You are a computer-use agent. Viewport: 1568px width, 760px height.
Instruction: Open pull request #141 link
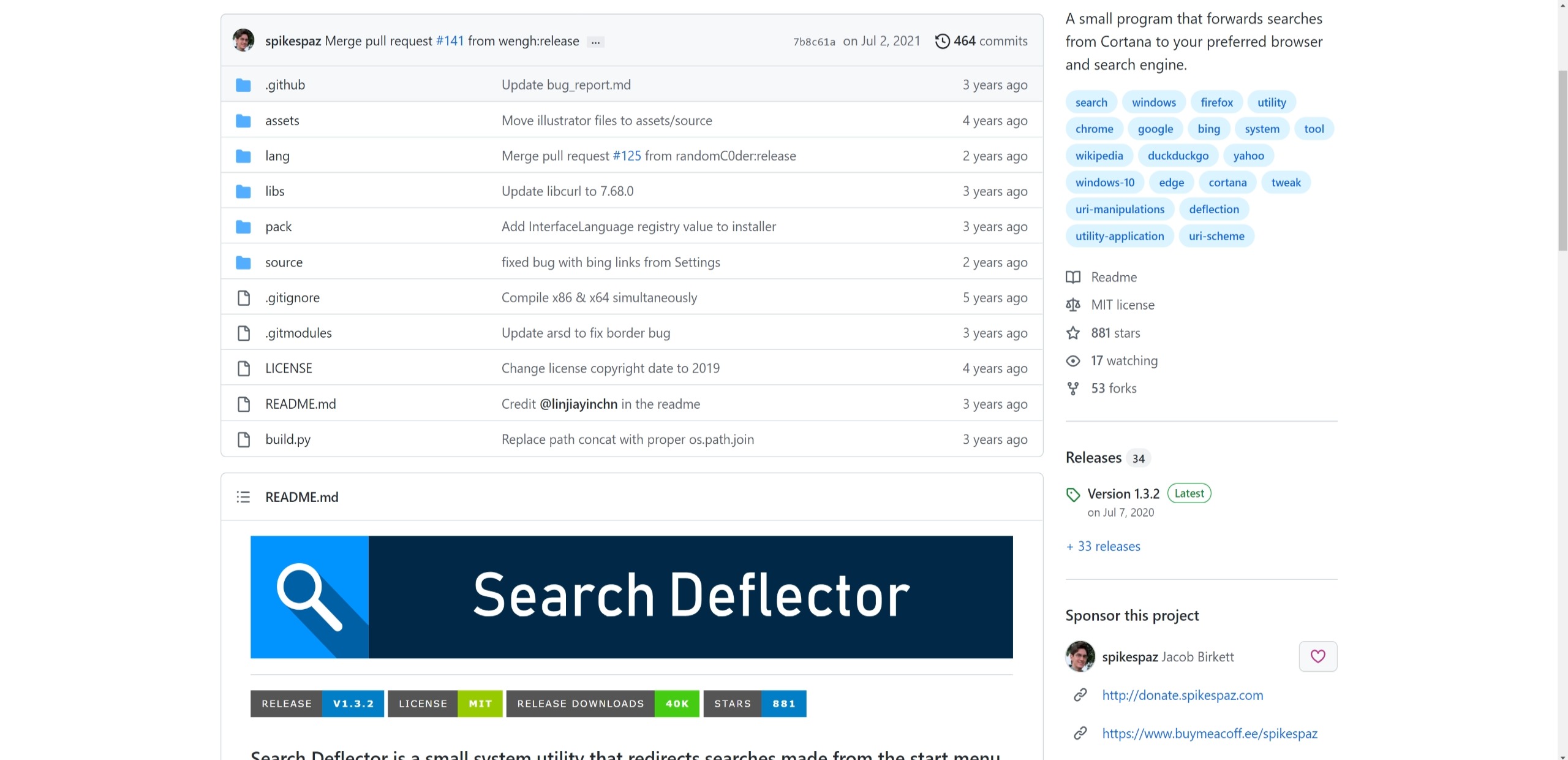(x=450, y=41)
